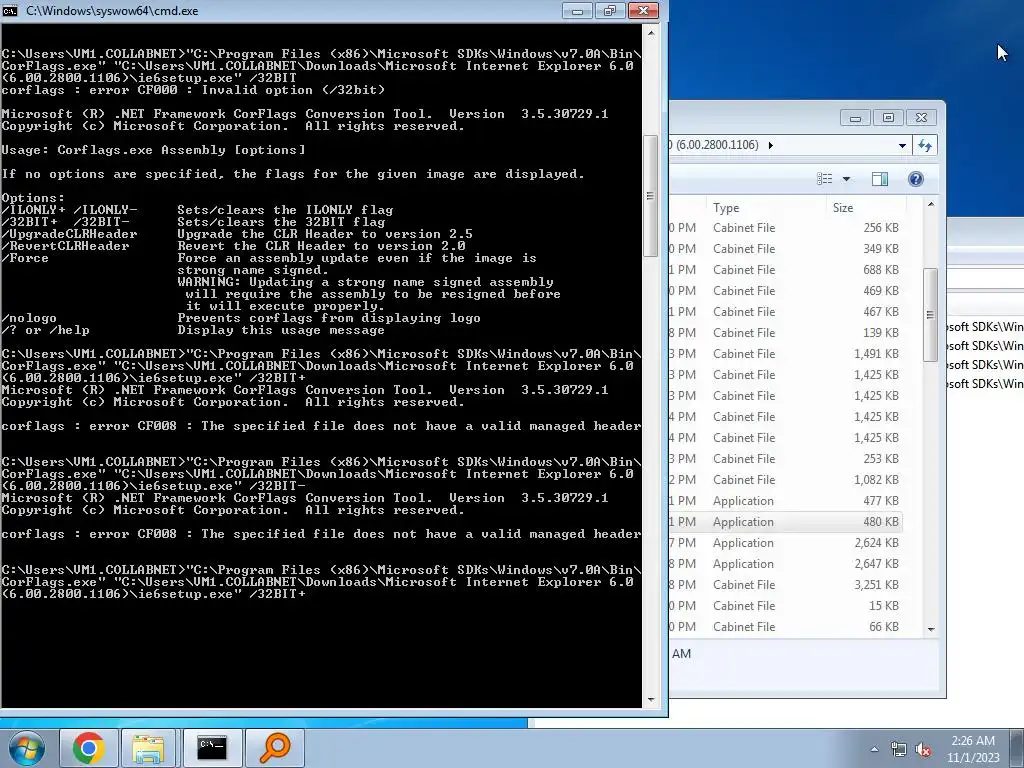
Task: Select the 139 KB Cabinet File row
Action: pos(786,332)
